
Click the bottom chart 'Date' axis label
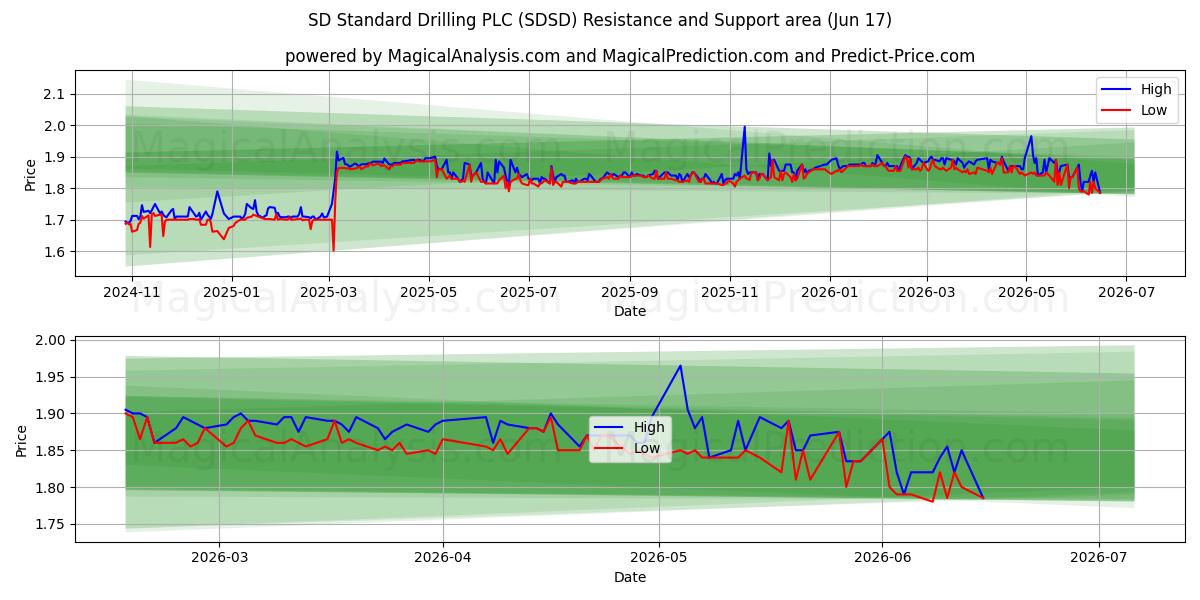(630, 577)
